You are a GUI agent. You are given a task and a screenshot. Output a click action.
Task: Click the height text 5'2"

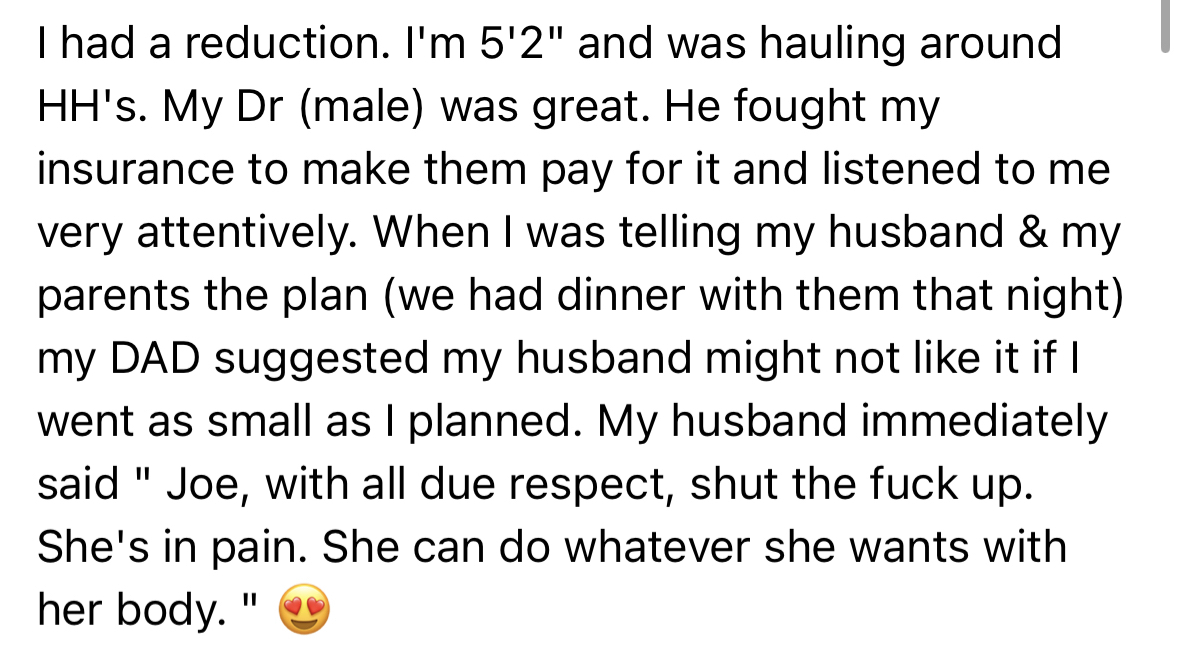534,44
